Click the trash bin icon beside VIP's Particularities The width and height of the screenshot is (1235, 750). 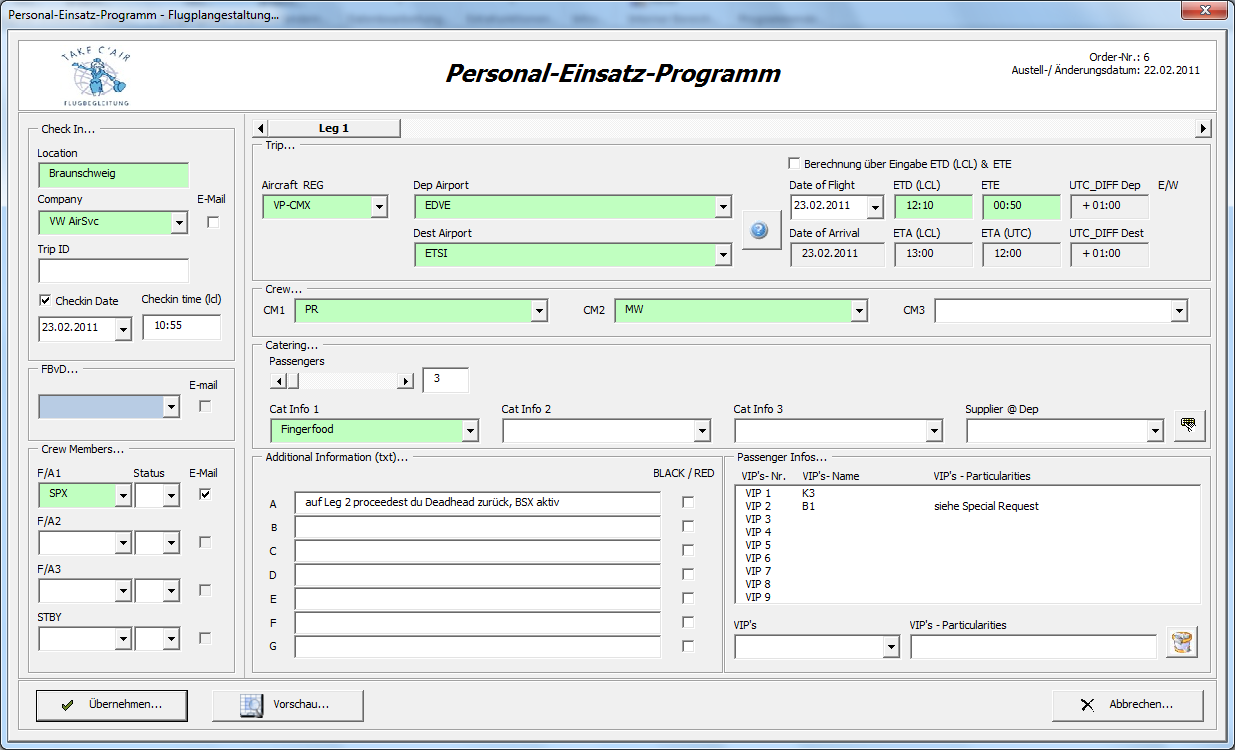pos(1181,642)
